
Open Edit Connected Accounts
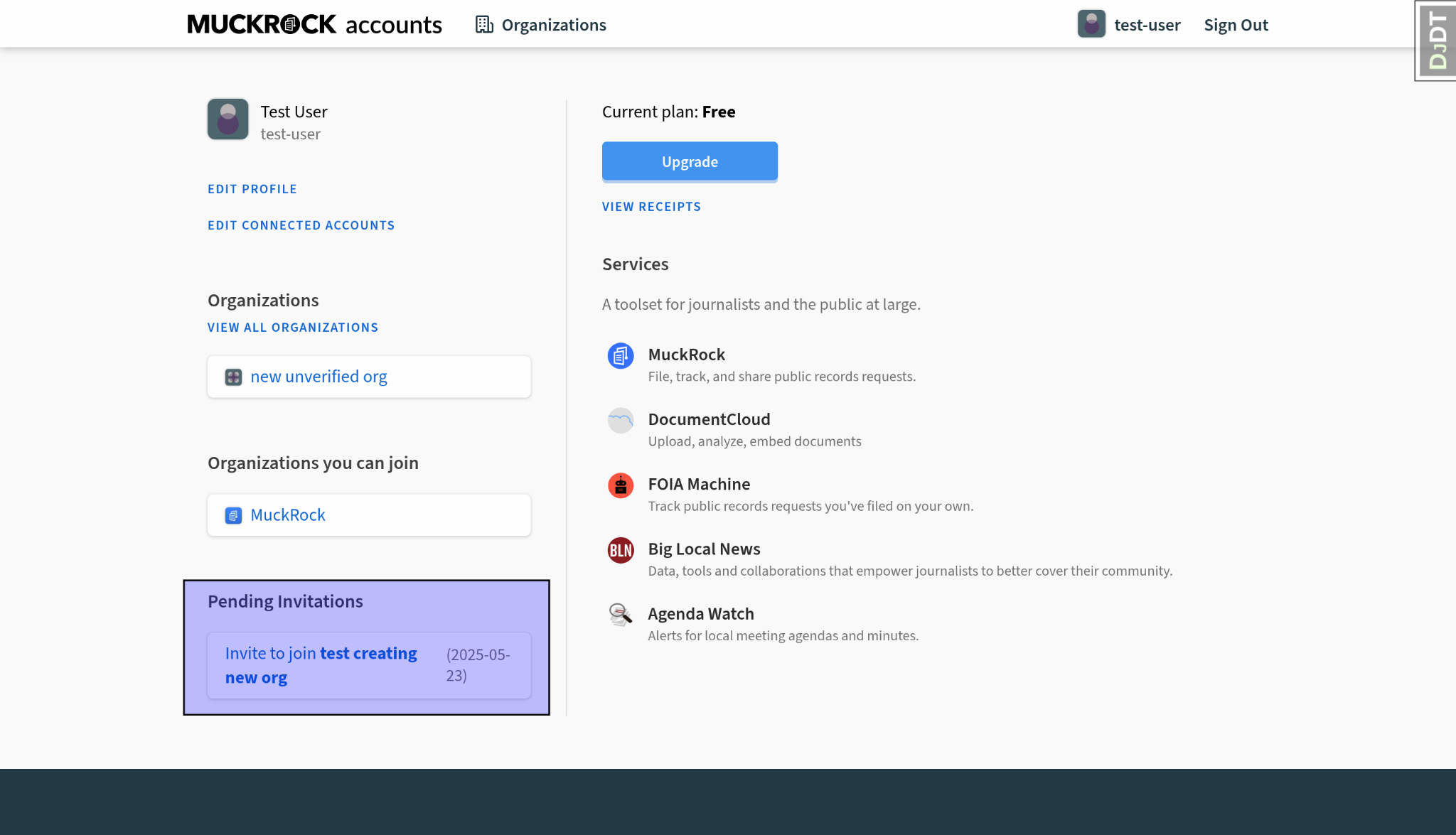coord(301,225)
